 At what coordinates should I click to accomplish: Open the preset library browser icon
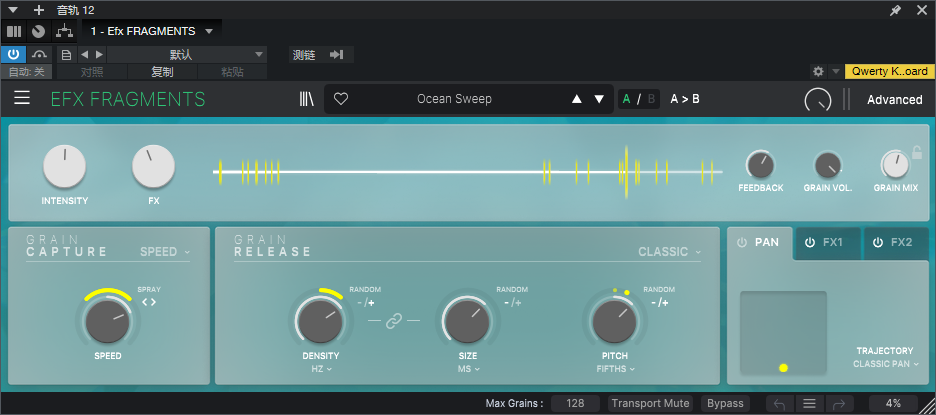click(x=306, y=99)
